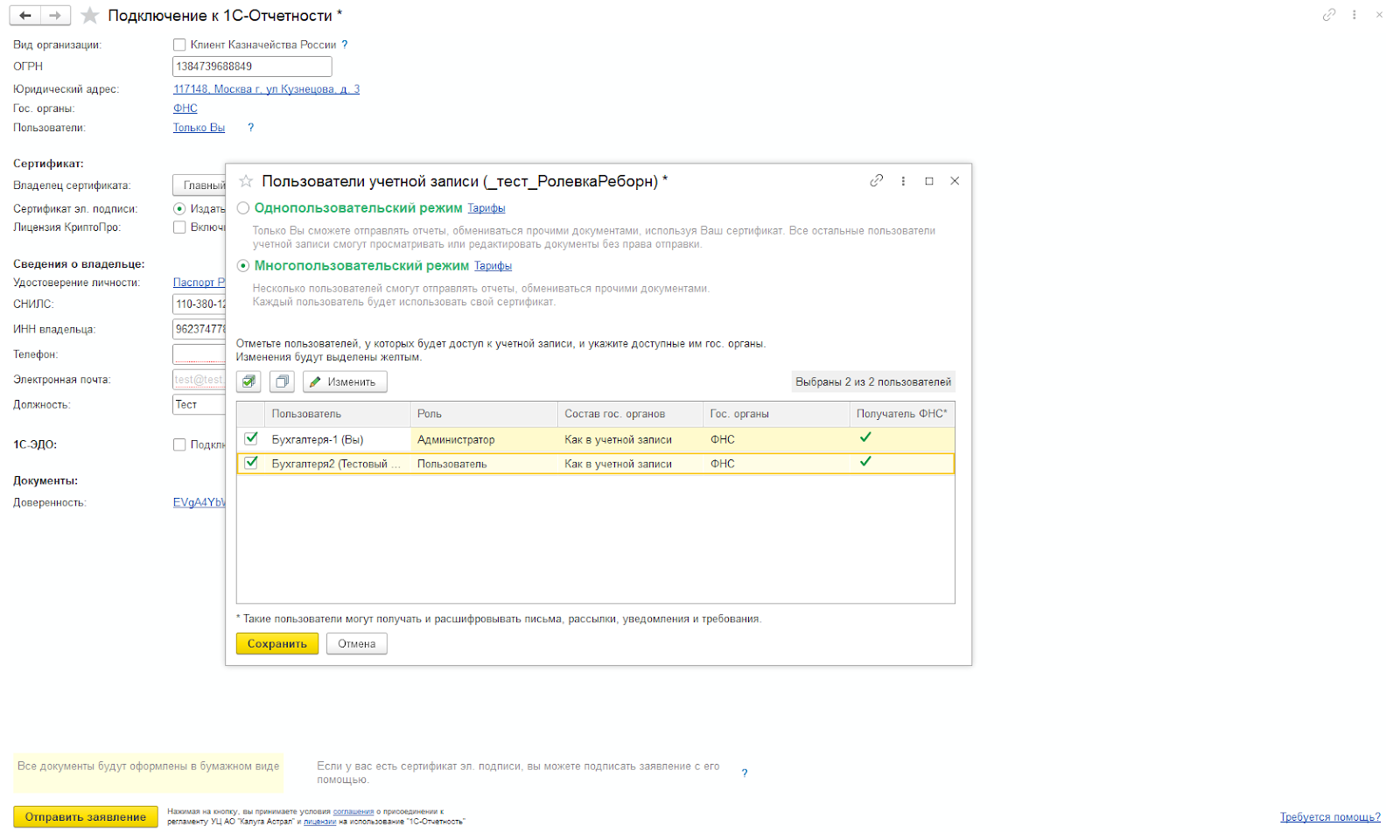1400x840 pixels.
Task: Open the main window's three-dot menu
Action: pyautogui.click(x=1354, y=15)
